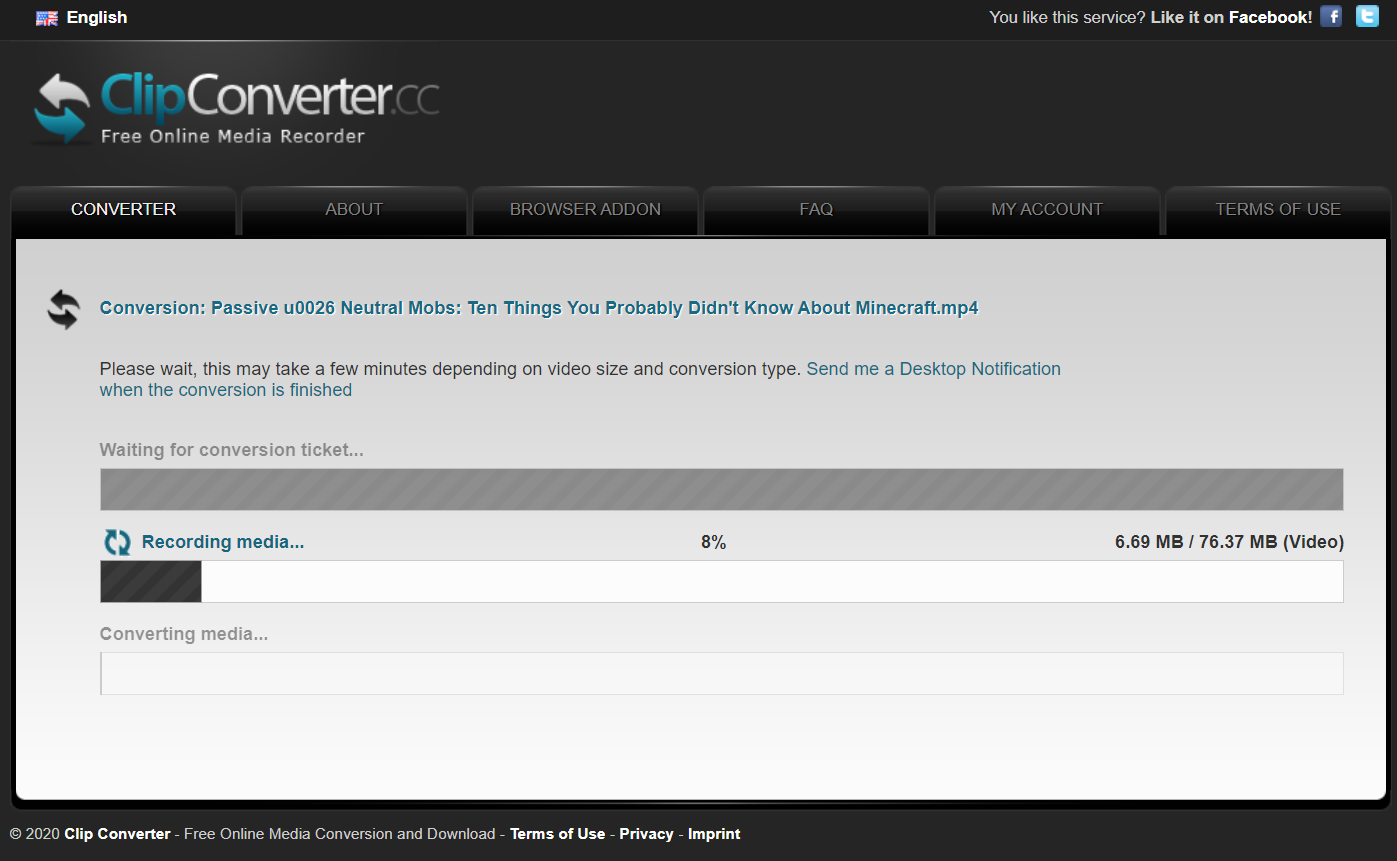Screen dimensions: 1397x861
Task: View the TERMS OF USE tab
Action: point(1278,210)
